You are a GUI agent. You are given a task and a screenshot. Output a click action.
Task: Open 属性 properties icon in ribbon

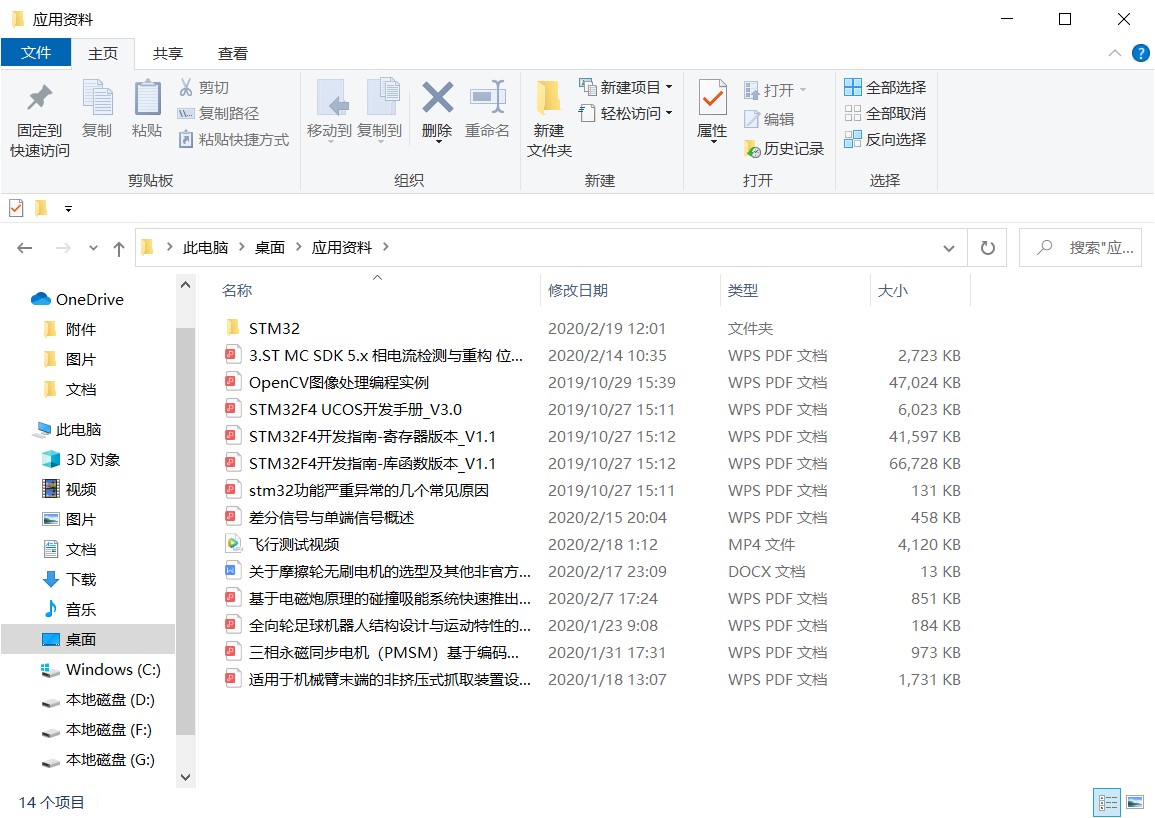click(x=712, y=98)
